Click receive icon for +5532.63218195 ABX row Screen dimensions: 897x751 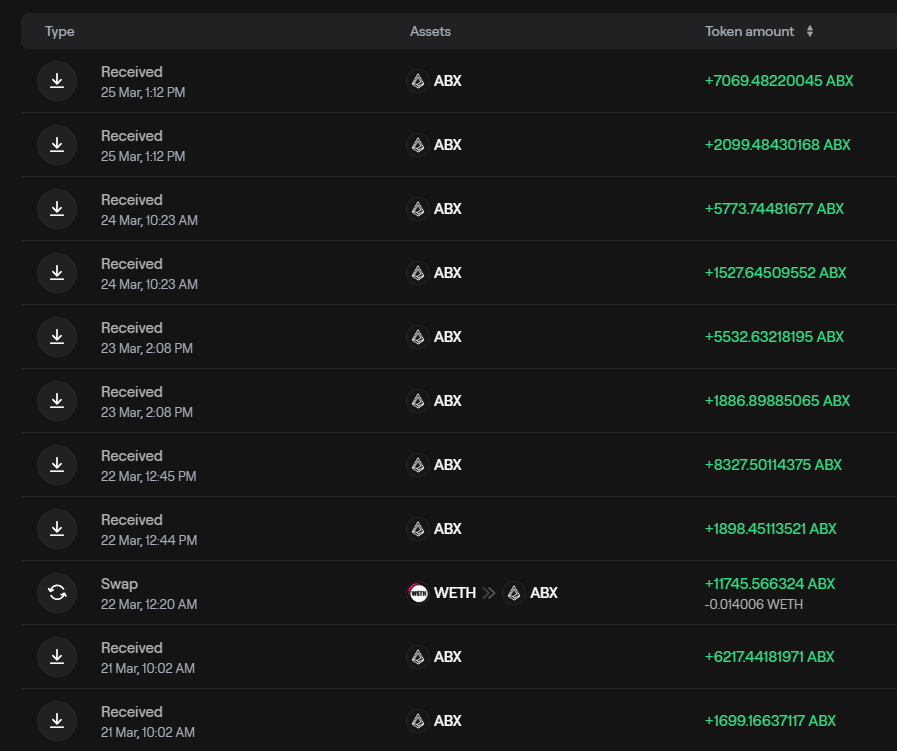pos(57,337)
